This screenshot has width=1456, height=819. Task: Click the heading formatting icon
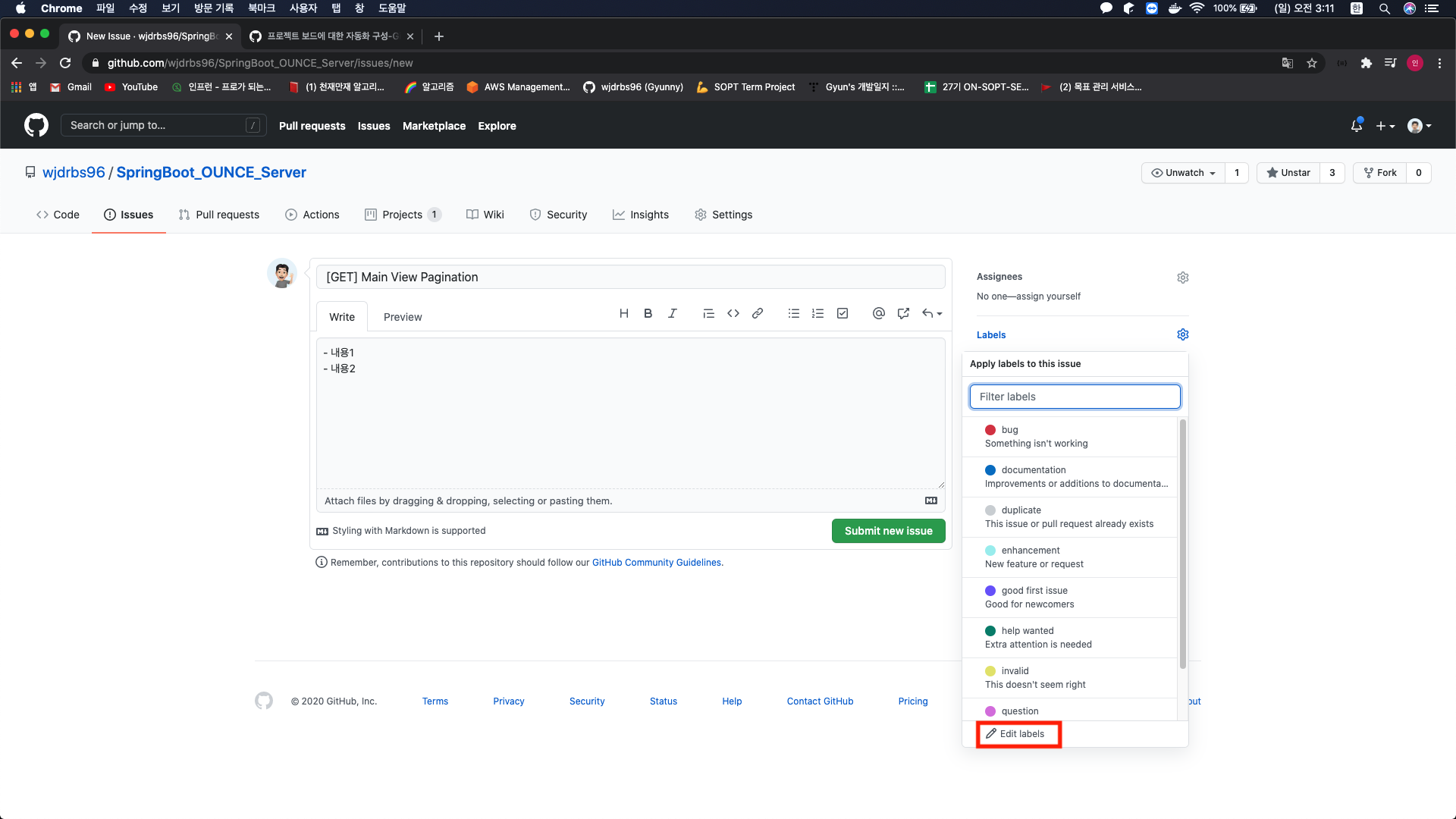(x=623, y=313)
